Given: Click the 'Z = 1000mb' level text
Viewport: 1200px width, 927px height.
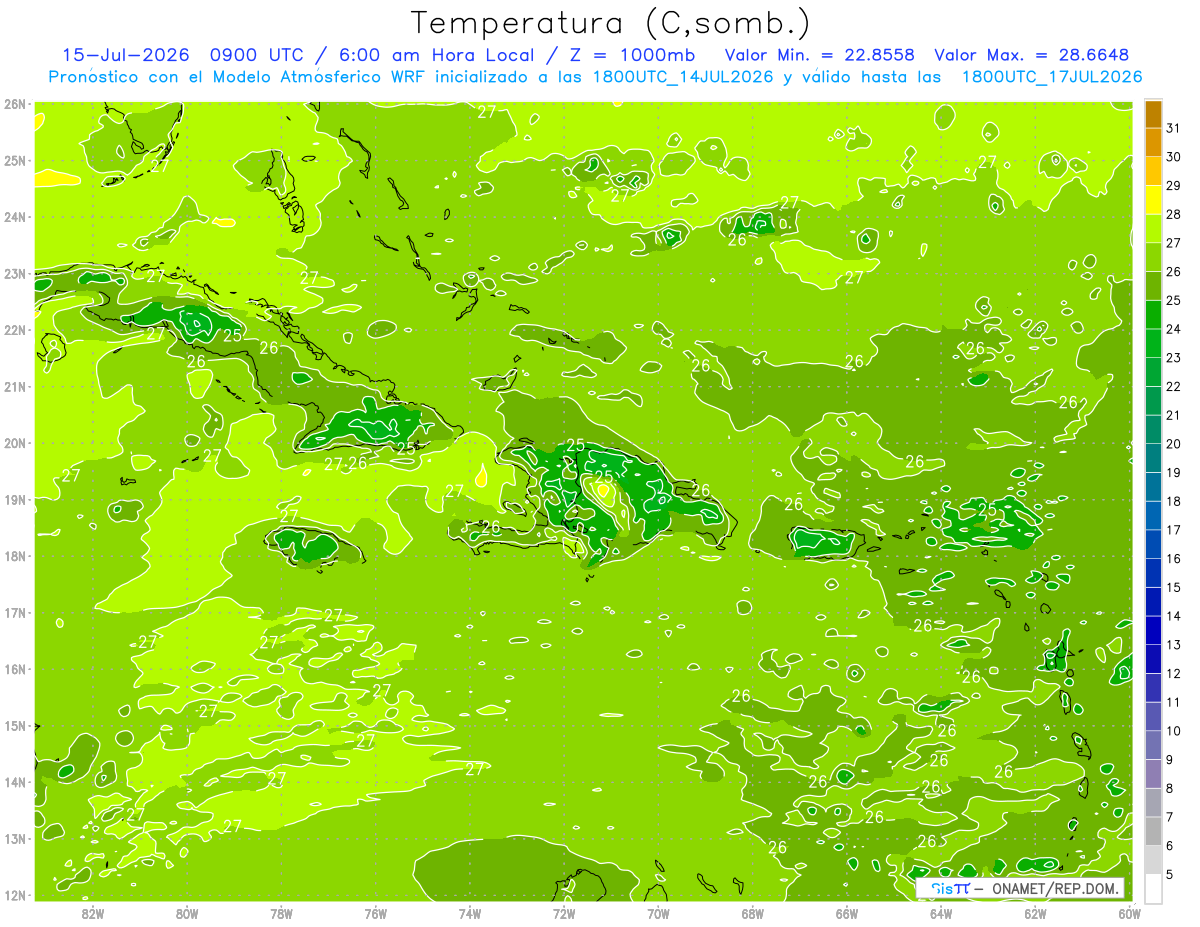Looking at the screenshot, I should 632,55.
